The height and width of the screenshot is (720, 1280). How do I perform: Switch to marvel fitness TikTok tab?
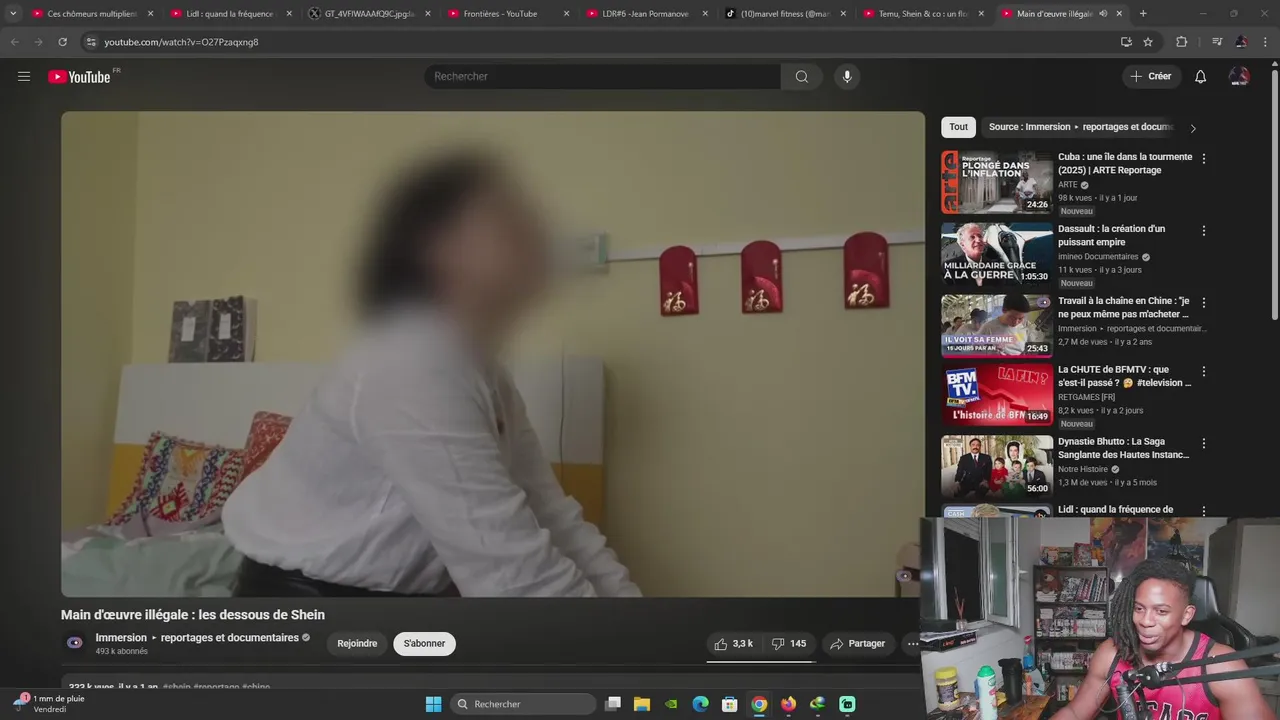785,14
